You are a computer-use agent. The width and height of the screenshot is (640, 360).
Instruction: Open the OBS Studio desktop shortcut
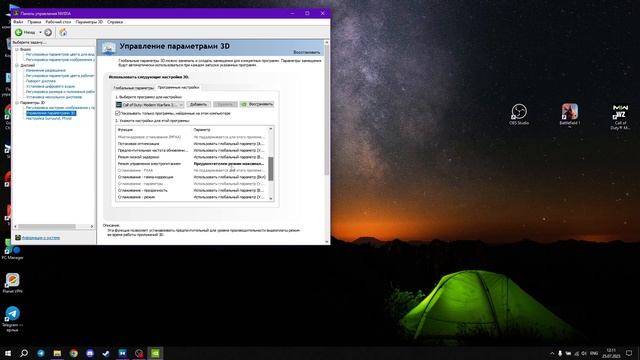519,114
